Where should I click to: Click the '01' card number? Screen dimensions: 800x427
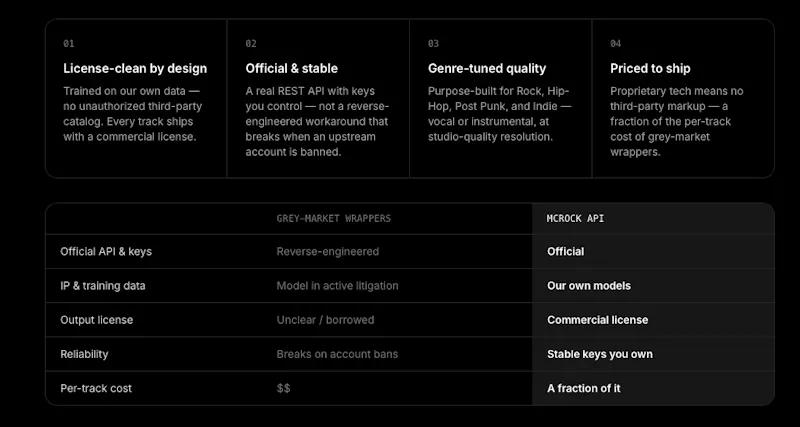pyautogui.click(x=69, y=44)
